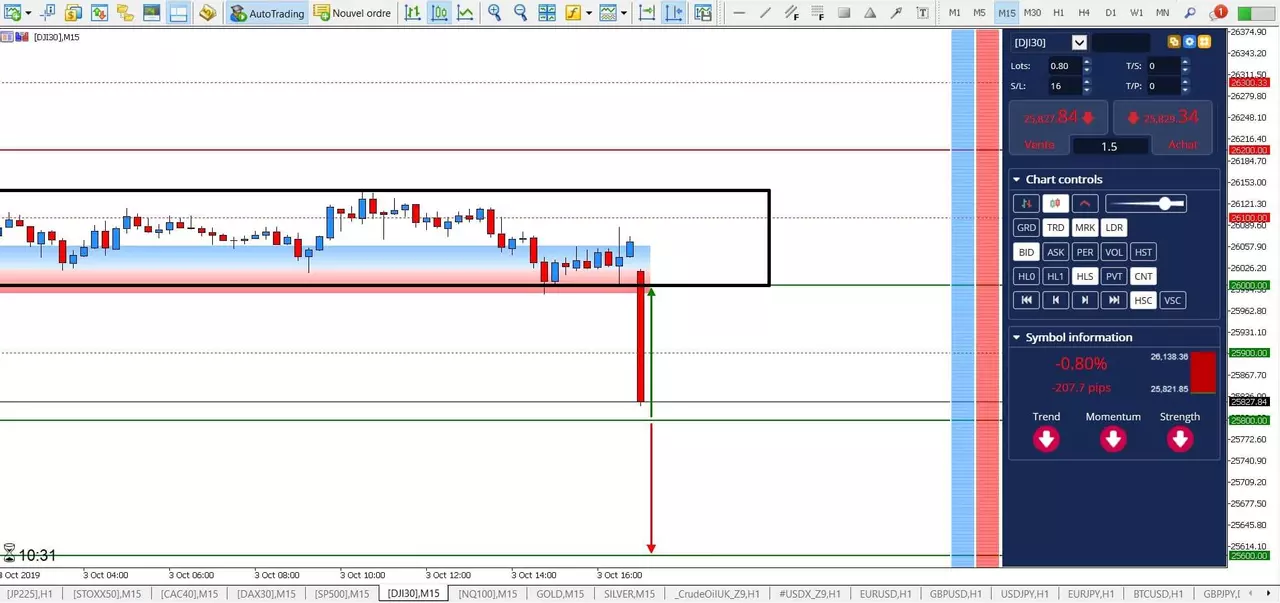Screen dimensions: 1280x603
Task: Click the zoom in magnifier icon
Action: coord(494,13)
